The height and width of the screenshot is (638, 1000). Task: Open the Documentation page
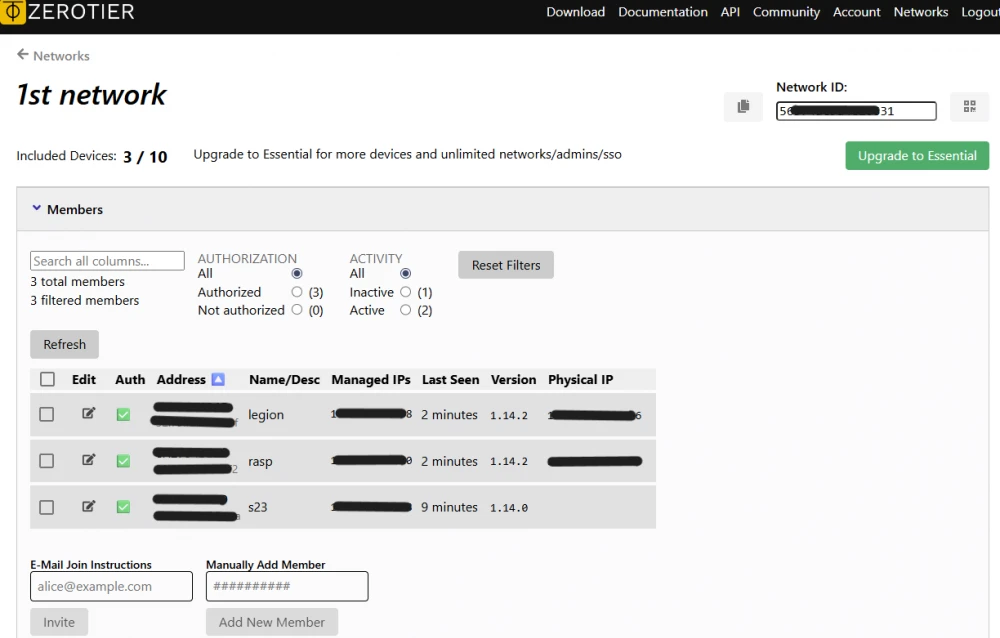point(663,12)
